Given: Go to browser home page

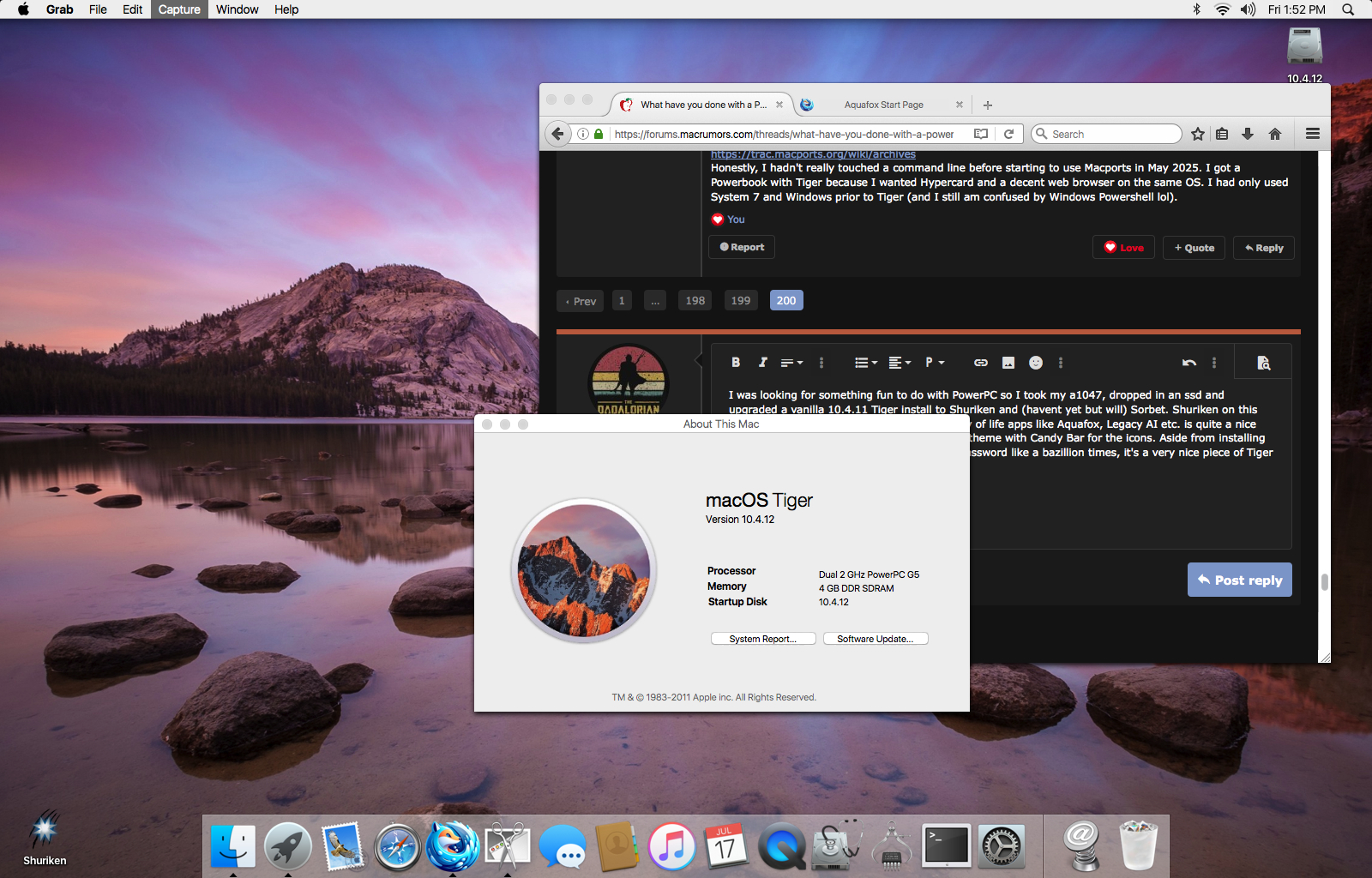Looking at the screenshot, I should coord(1275,134).
